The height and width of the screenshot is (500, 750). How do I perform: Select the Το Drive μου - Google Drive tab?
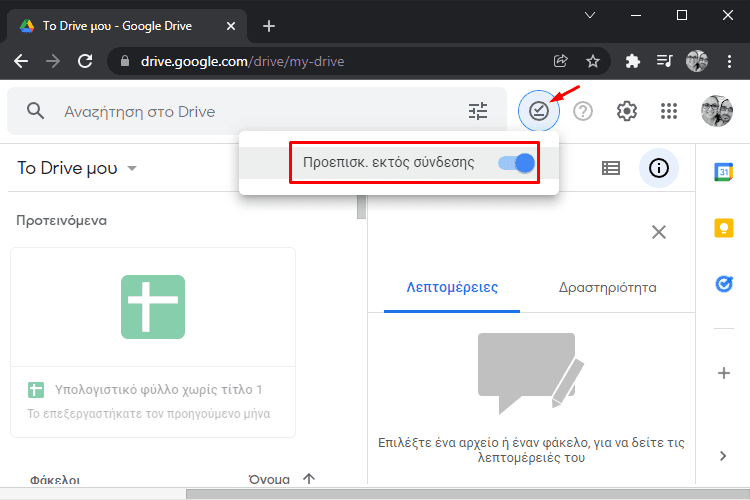click(127, 26)
